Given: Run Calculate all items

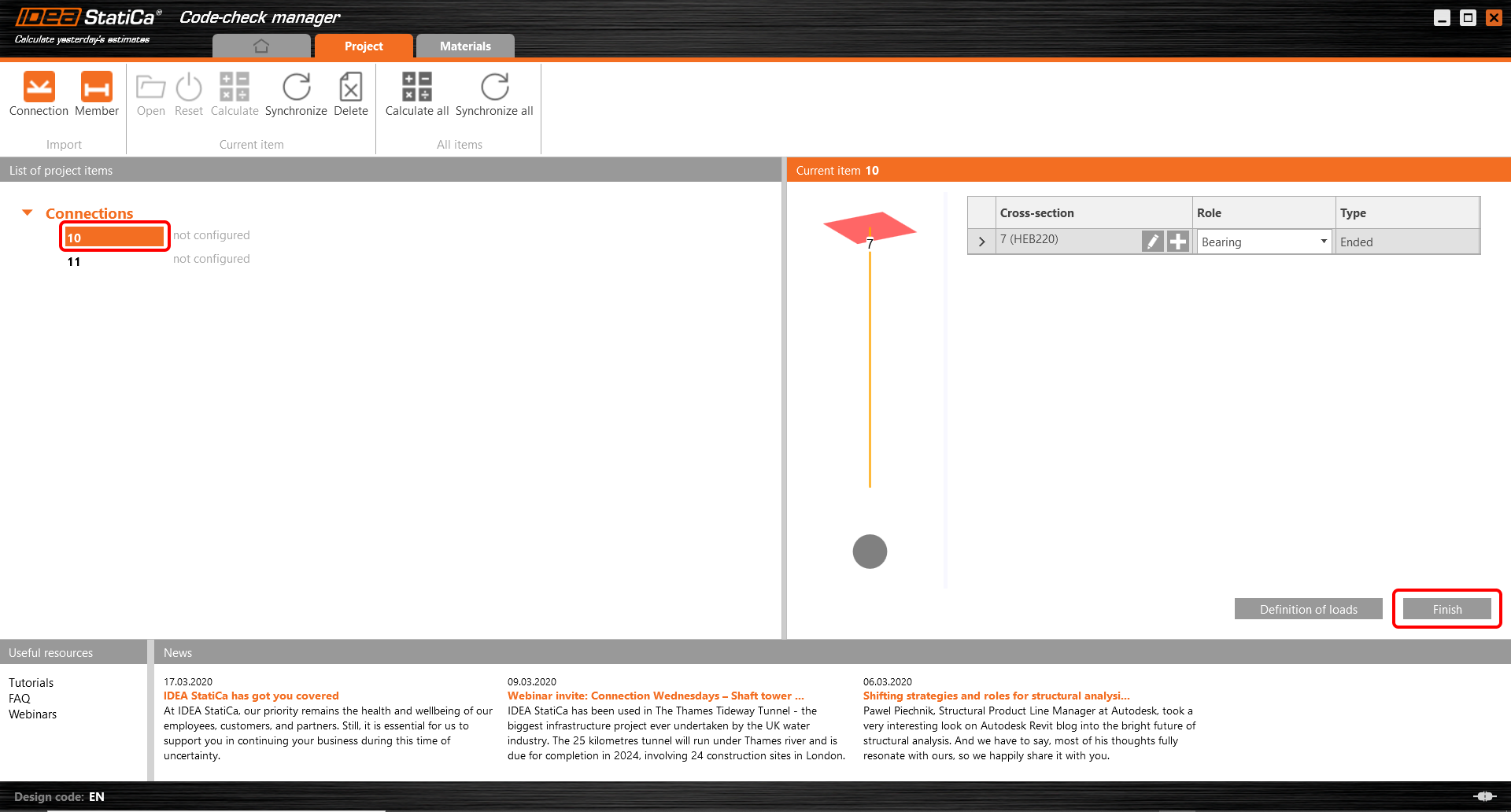Looking at the screenshot, I should point(417,94).
